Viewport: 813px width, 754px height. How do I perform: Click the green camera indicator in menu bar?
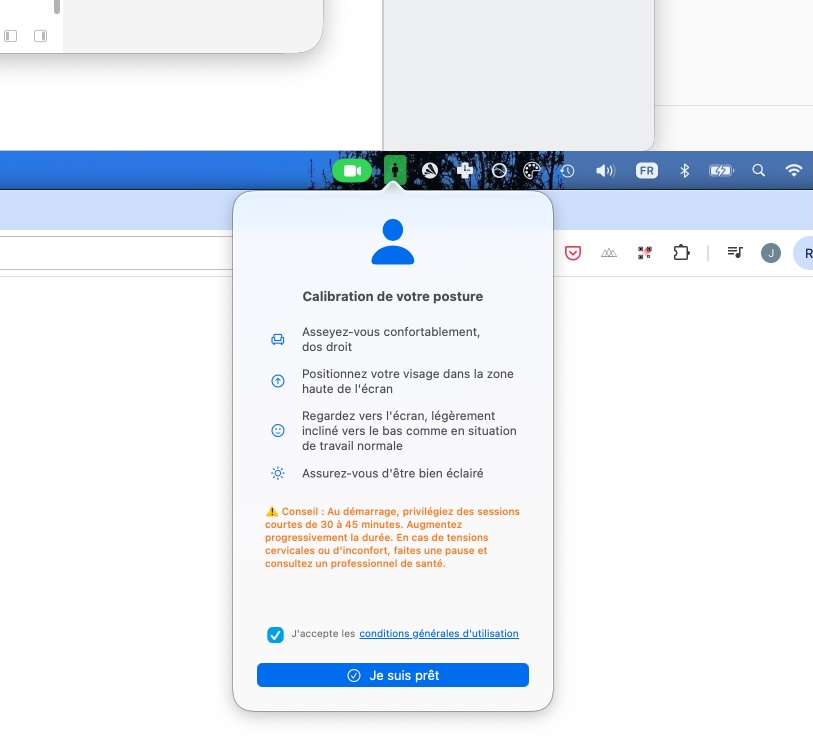point(352,171)
